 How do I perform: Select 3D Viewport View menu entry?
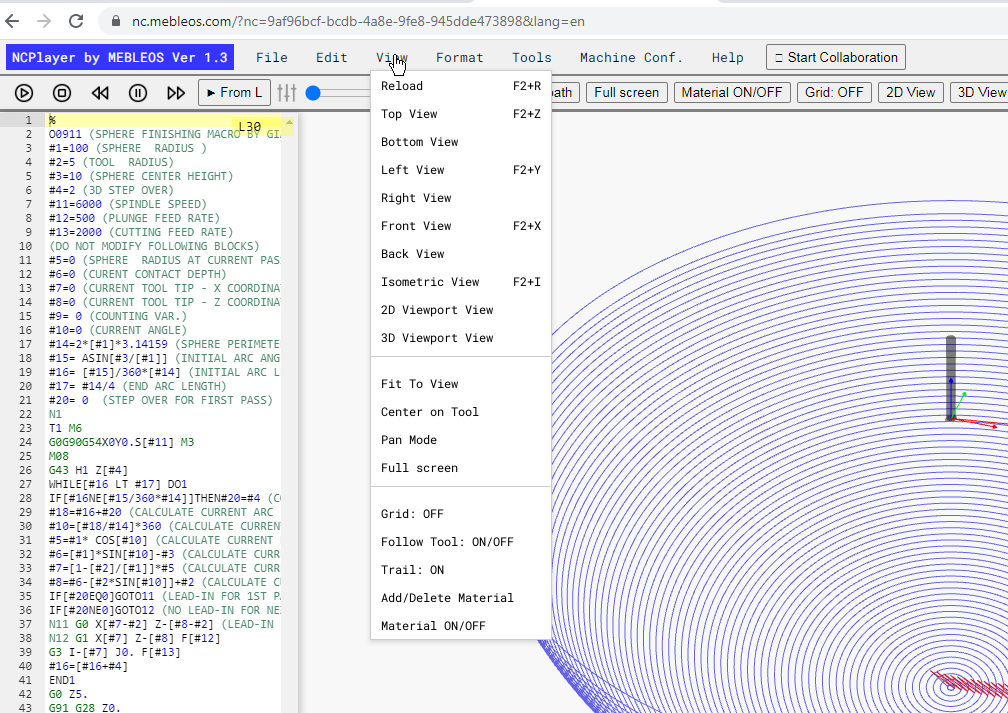pos(461,338)
